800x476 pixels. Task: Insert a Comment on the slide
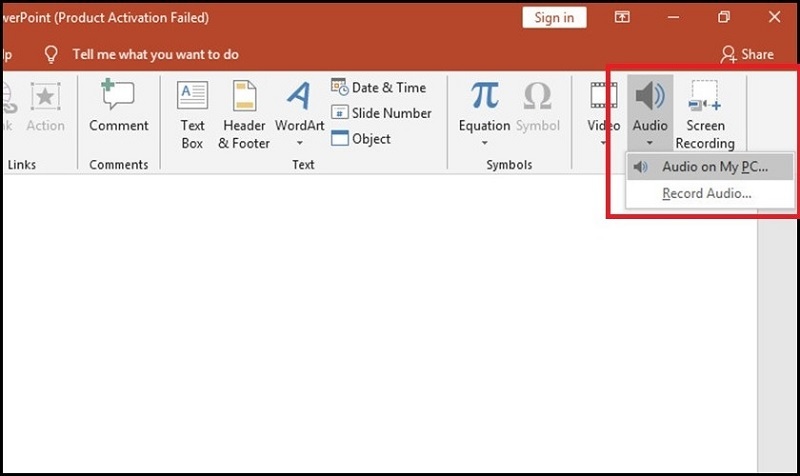pos(119,96)
